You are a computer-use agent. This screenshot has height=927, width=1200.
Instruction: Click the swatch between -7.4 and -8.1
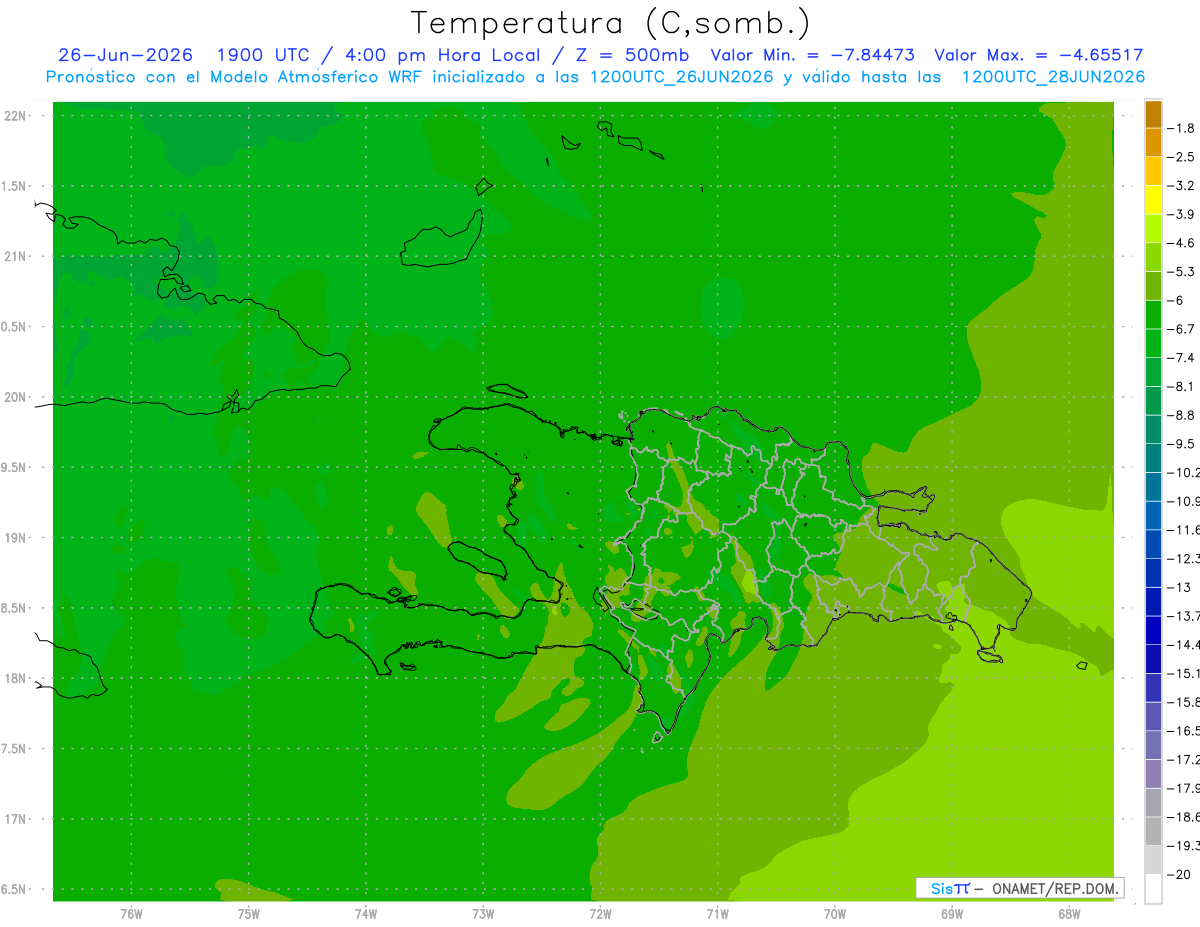tap(1153, 372)
